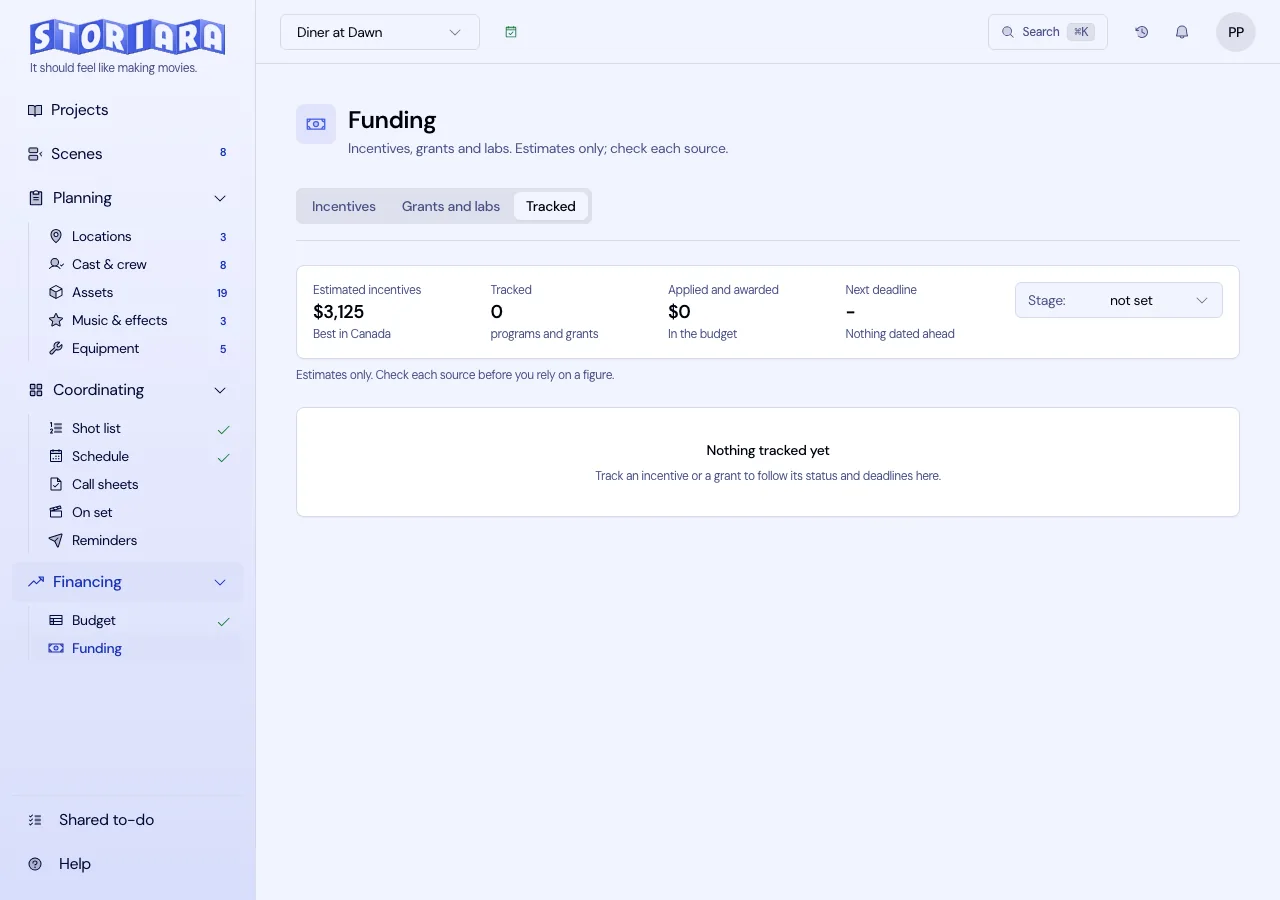This screenshot has width=1280, height=900.
Task: Click the Search box
Action: point(1048,32)
